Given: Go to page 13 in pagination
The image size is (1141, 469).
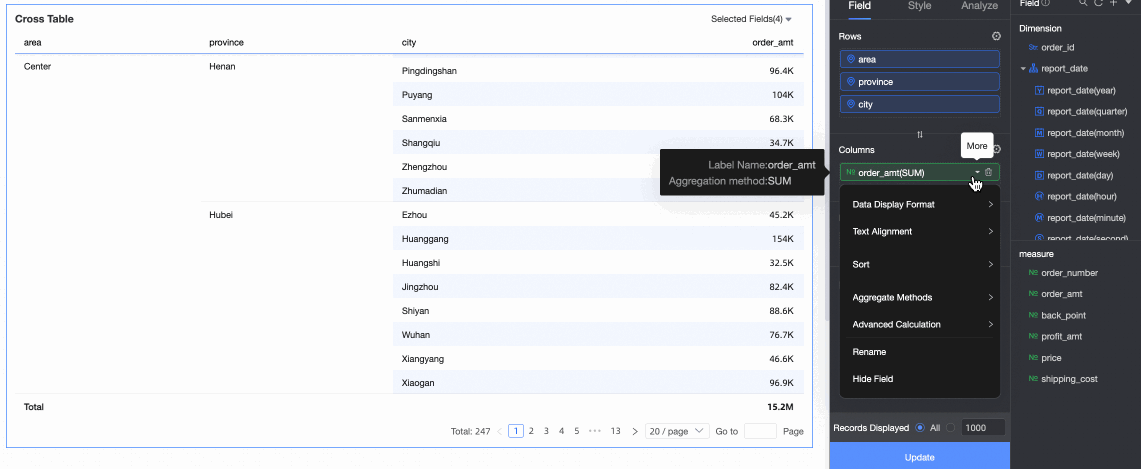Looking at the screenshot, I should [615, 431].
